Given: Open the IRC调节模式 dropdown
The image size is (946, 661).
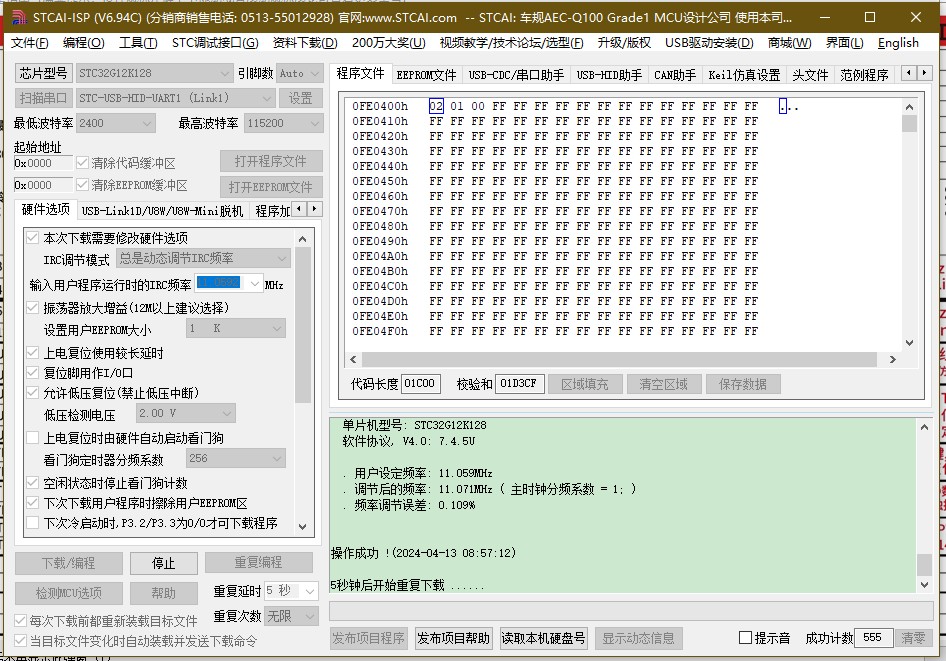Looking at the screenshot, I should [203, 258].
